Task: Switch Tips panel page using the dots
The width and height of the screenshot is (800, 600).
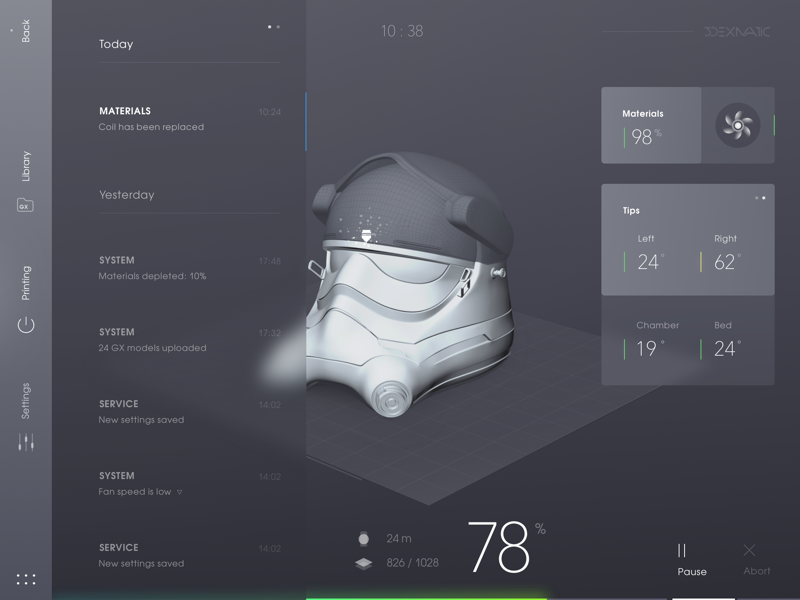Action: [x=760, y=198]
